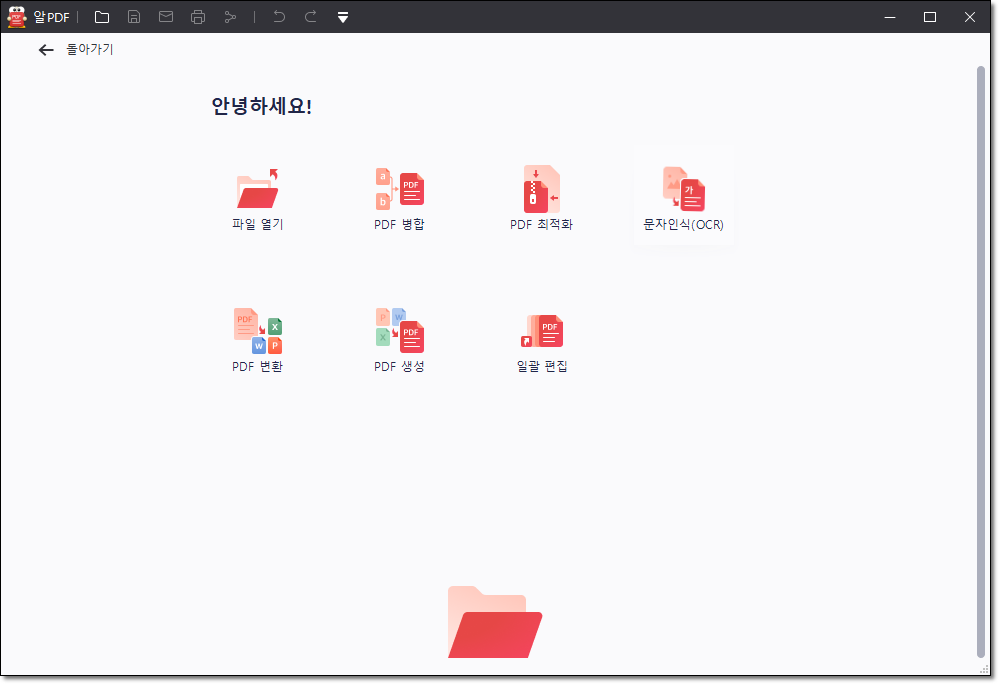The image size is (999, 684).
Task: Undo with the left curved arrow
Action: click(x=279, y=17)
